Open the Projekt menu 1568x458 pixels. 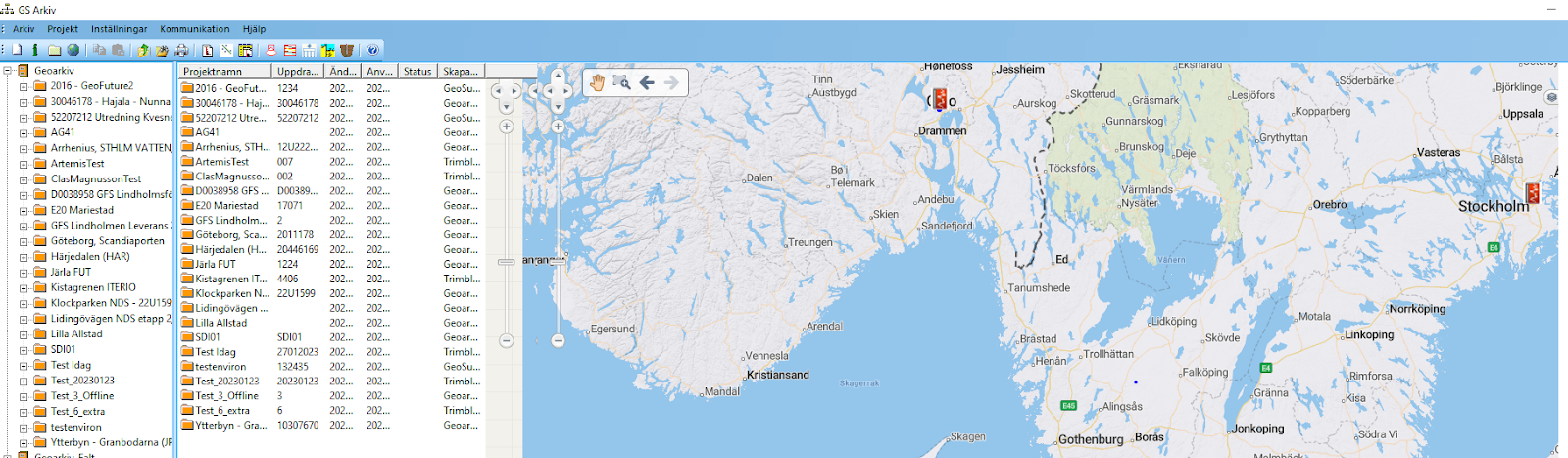(x=63, y=29)
